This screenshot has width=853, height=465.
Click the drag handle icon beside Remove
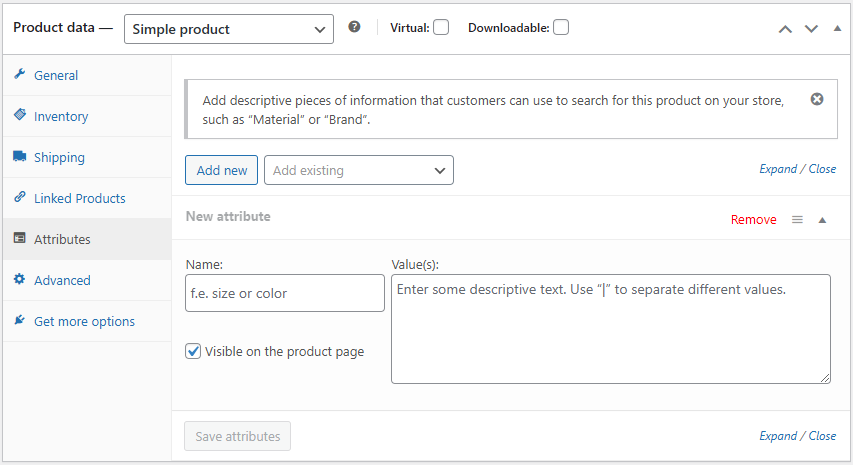(797, 220)
